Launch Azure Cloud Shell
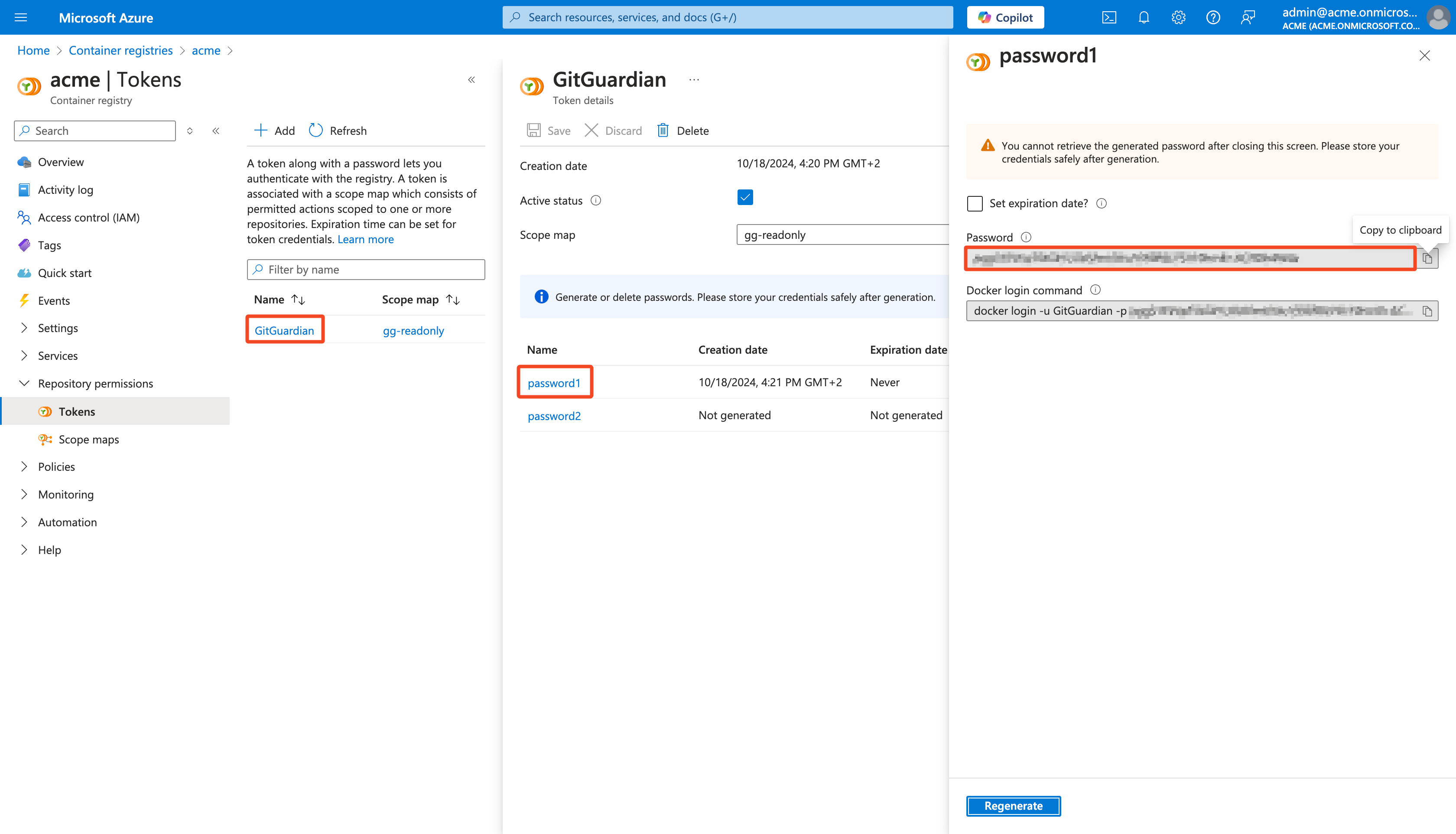This screenshot has height=834, width=1456. click(1109, 17)
